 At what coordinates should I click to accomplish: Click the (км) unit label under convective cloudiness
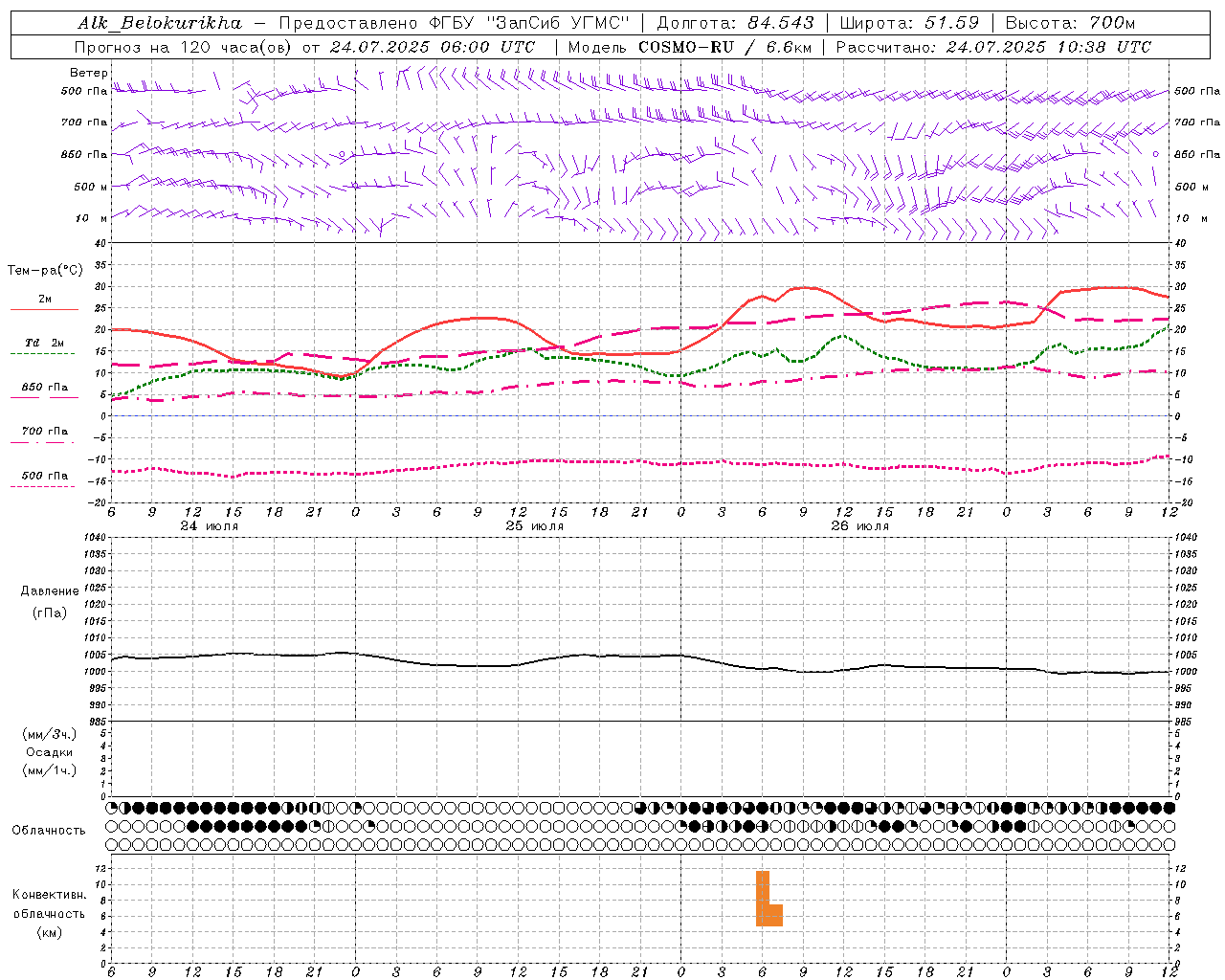click(50, 932)
